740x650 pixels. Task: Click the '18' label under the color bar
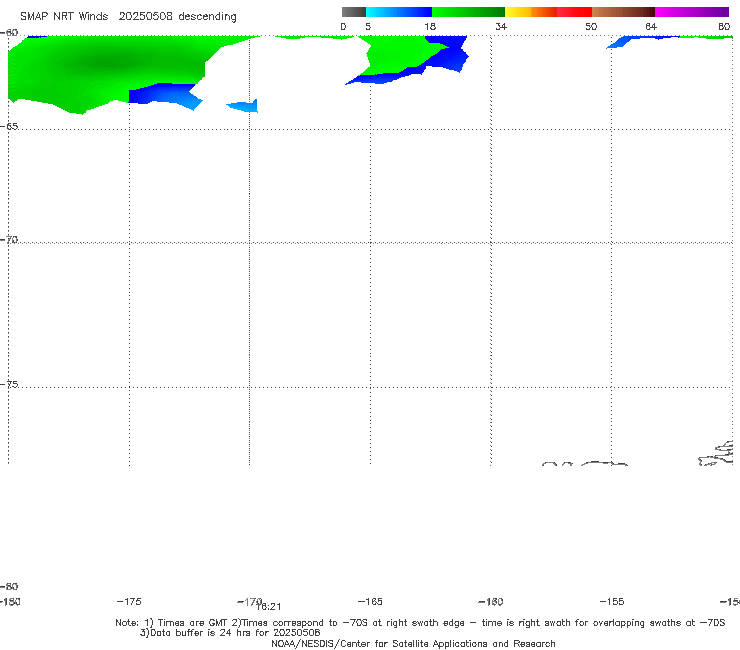click(430, 26)
